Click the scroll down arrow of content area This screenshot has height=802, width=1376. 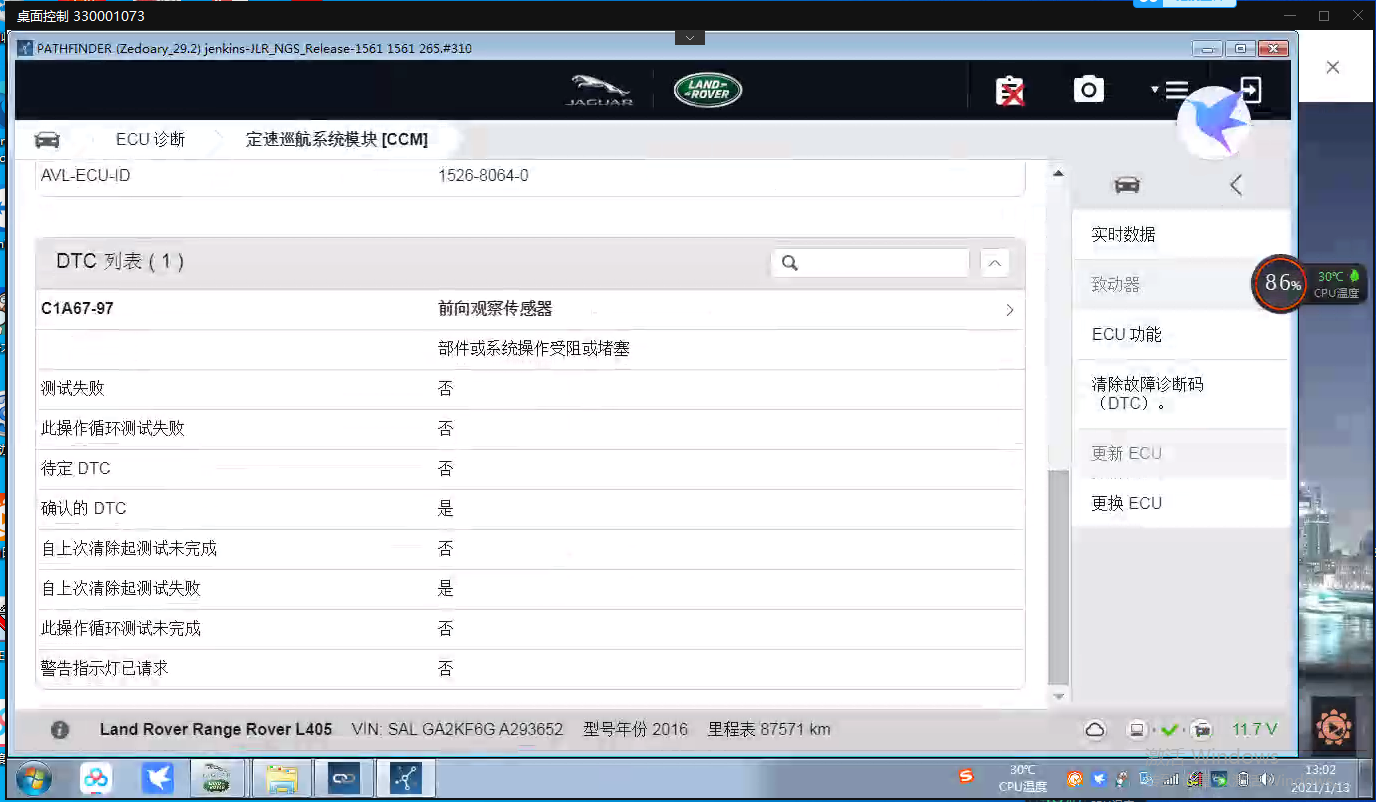pyautogui.click(x=1058, y=696)
